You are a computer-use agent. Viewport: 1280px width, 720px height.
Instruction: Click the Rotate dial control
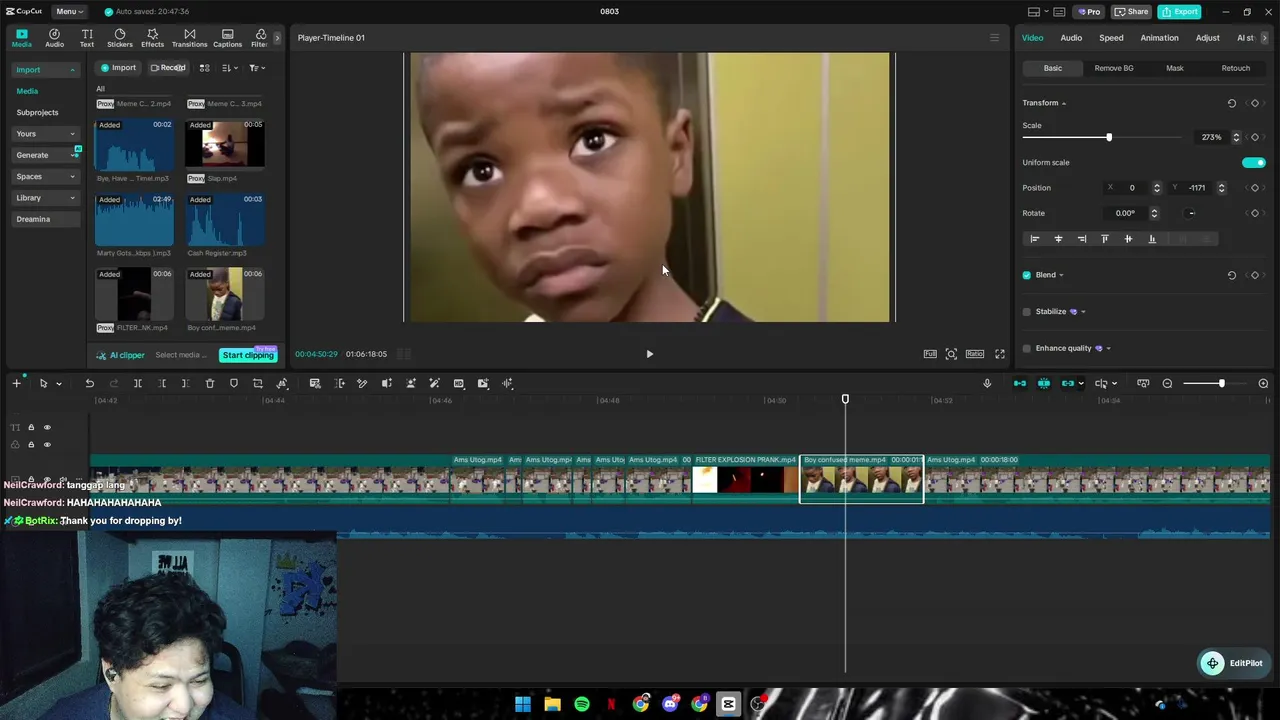click(1191, 213)
